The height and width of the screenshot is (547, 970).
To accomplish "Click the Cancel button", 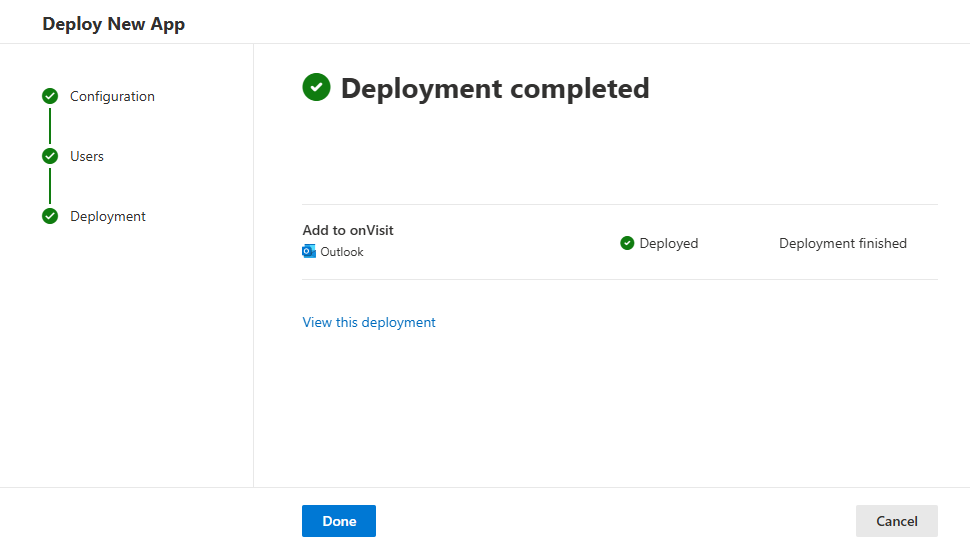I will click(897, 521).
